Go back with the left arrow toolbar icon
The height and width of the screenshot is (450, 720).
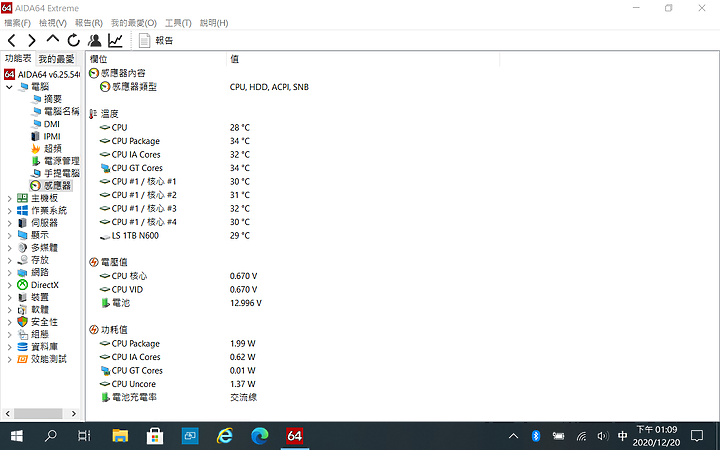[x=12, y=40]
